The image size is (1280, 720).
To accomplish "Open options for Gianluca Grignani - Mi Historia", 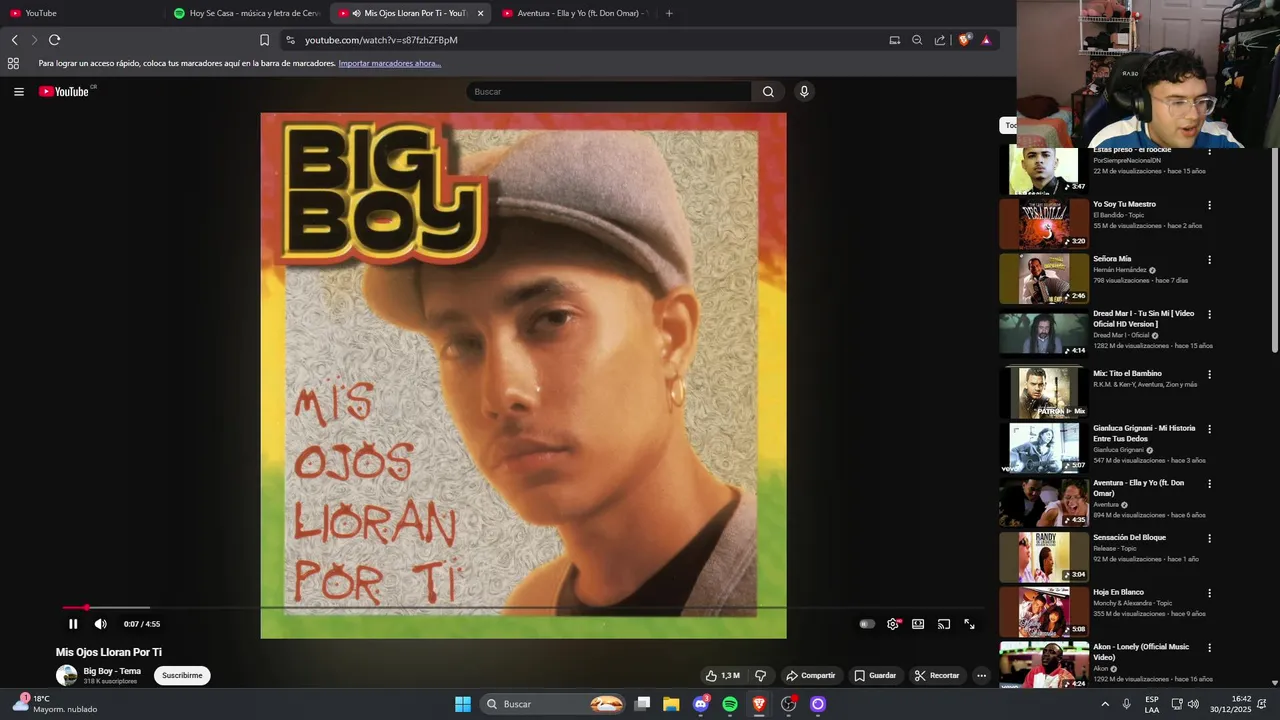I will 1209,429.
